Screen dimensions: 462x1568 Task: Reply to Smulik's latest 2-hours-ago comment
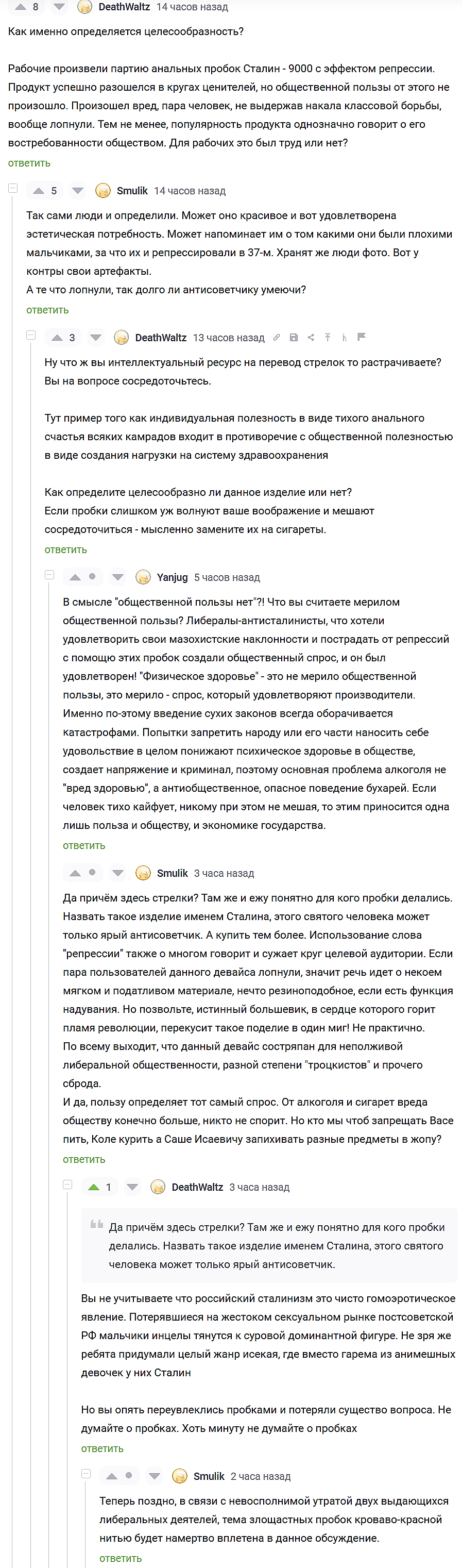(121, 1558)
